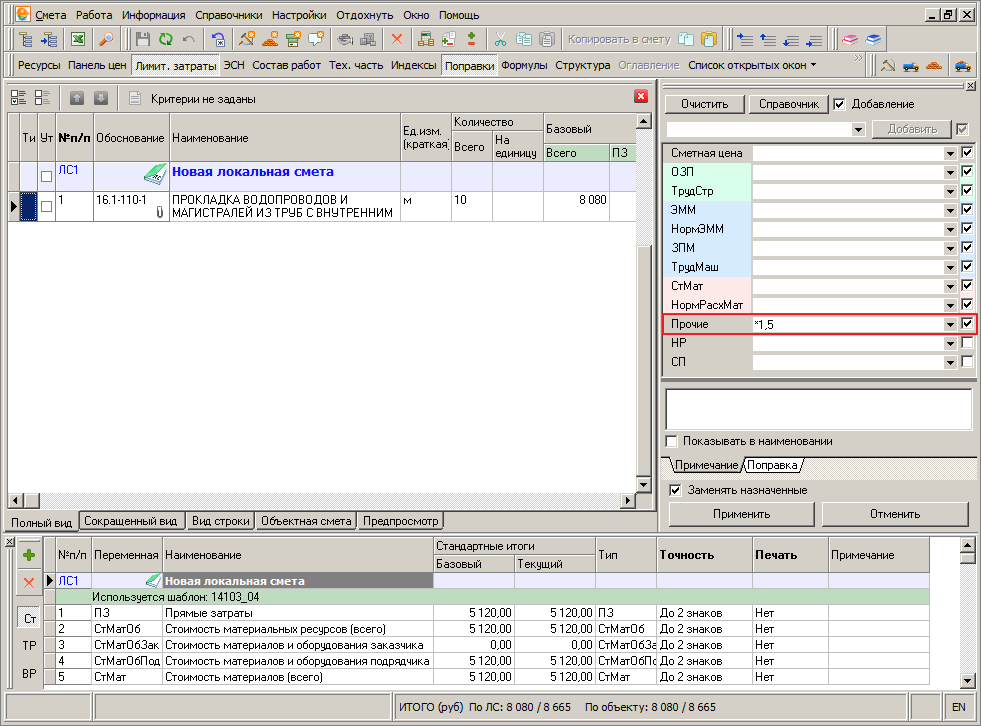The image size is (981, 726).
Task: Click the hammer and pick work icon
Action: (x=247, y=39)
